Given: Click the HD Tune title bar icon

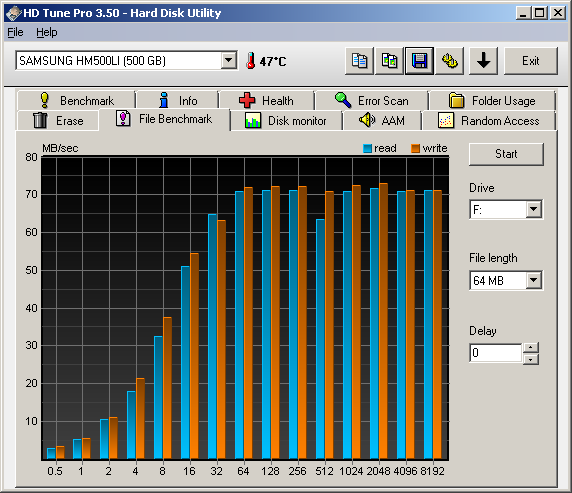Looking at the screenshot, I should point(13,13).
